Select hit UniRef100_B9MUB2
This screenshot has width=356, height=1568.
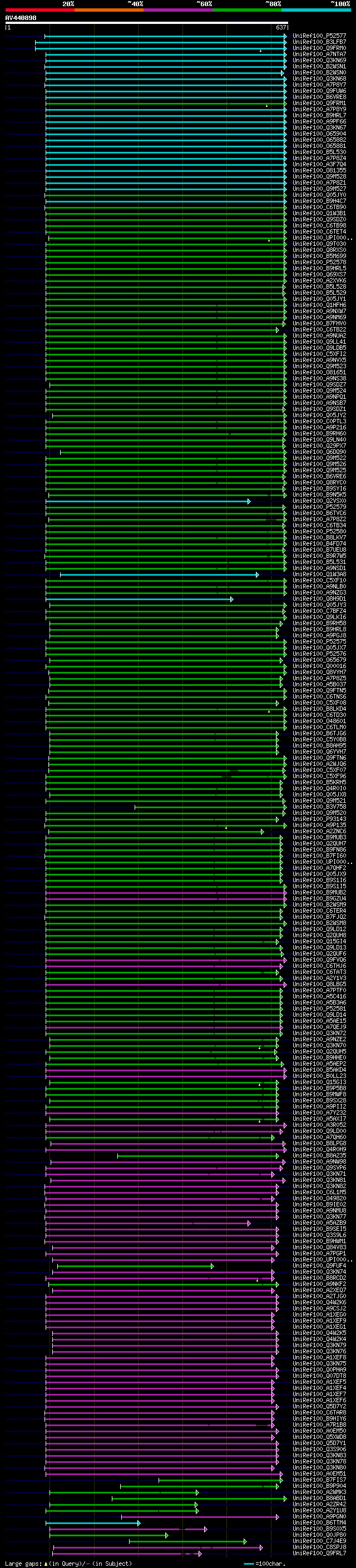click(x=319, y=893)
